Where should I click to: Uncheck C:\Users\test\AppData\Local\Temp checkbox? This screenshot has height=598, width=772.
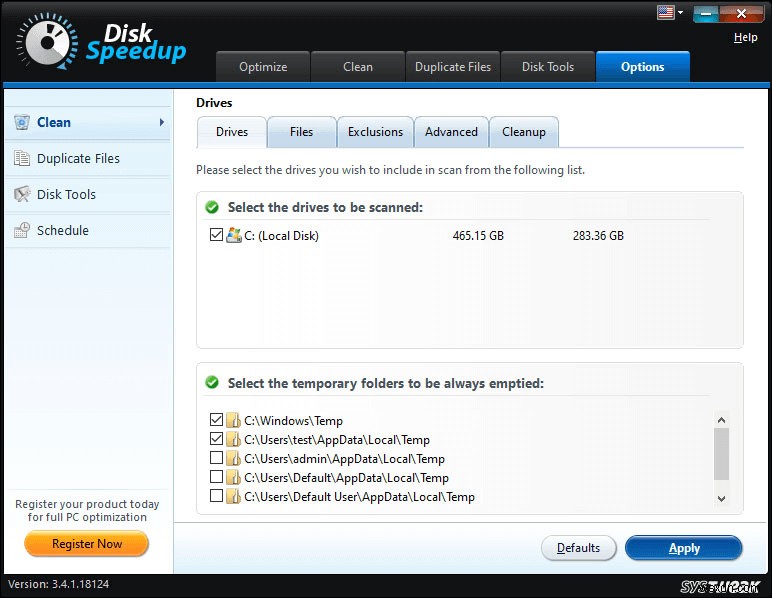(x=216, y=439)
